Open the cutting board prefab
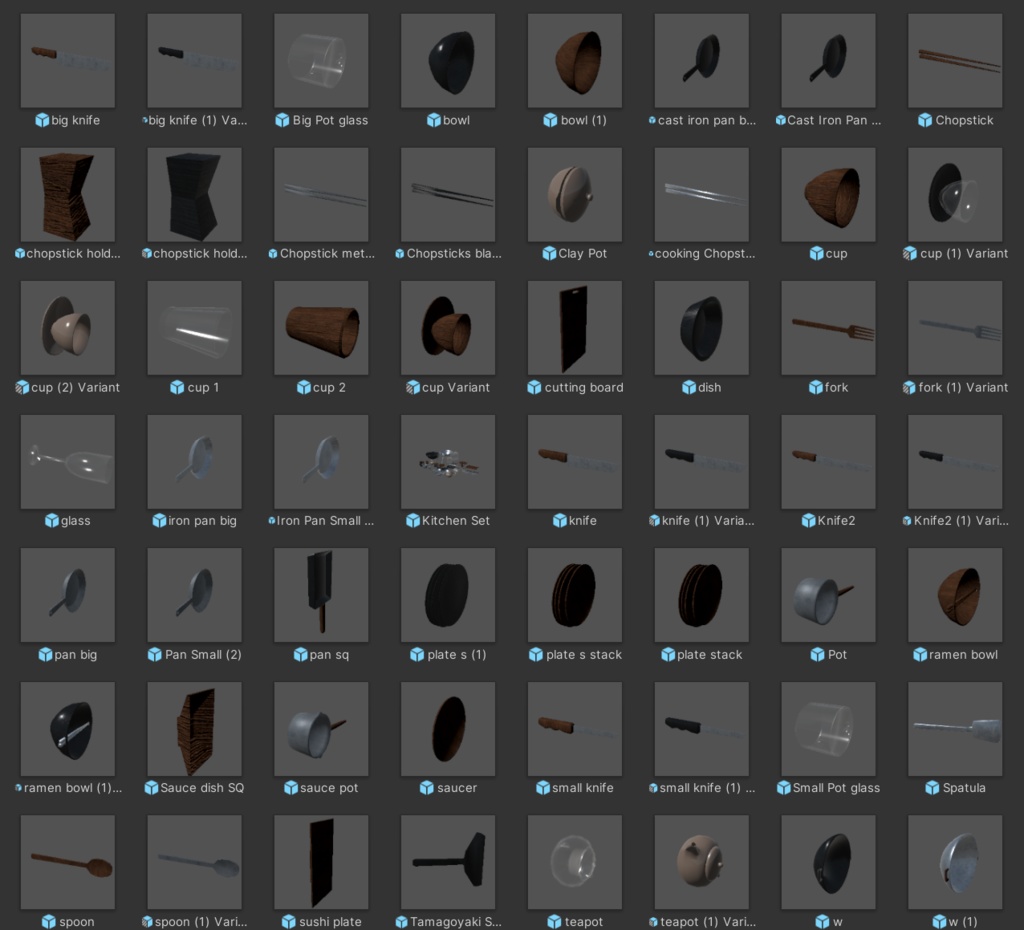 575,327
